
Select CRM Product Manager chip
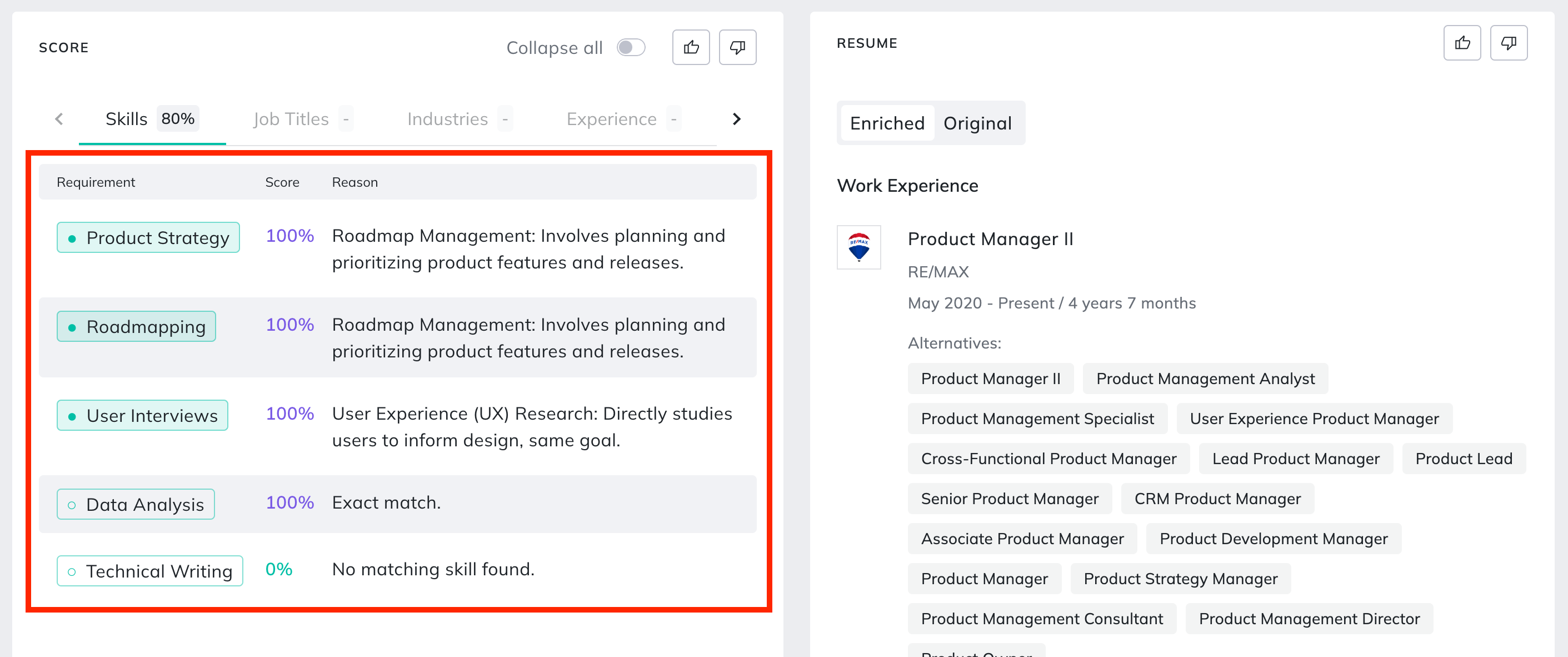pyautogui.click(x=1217, y=499)
